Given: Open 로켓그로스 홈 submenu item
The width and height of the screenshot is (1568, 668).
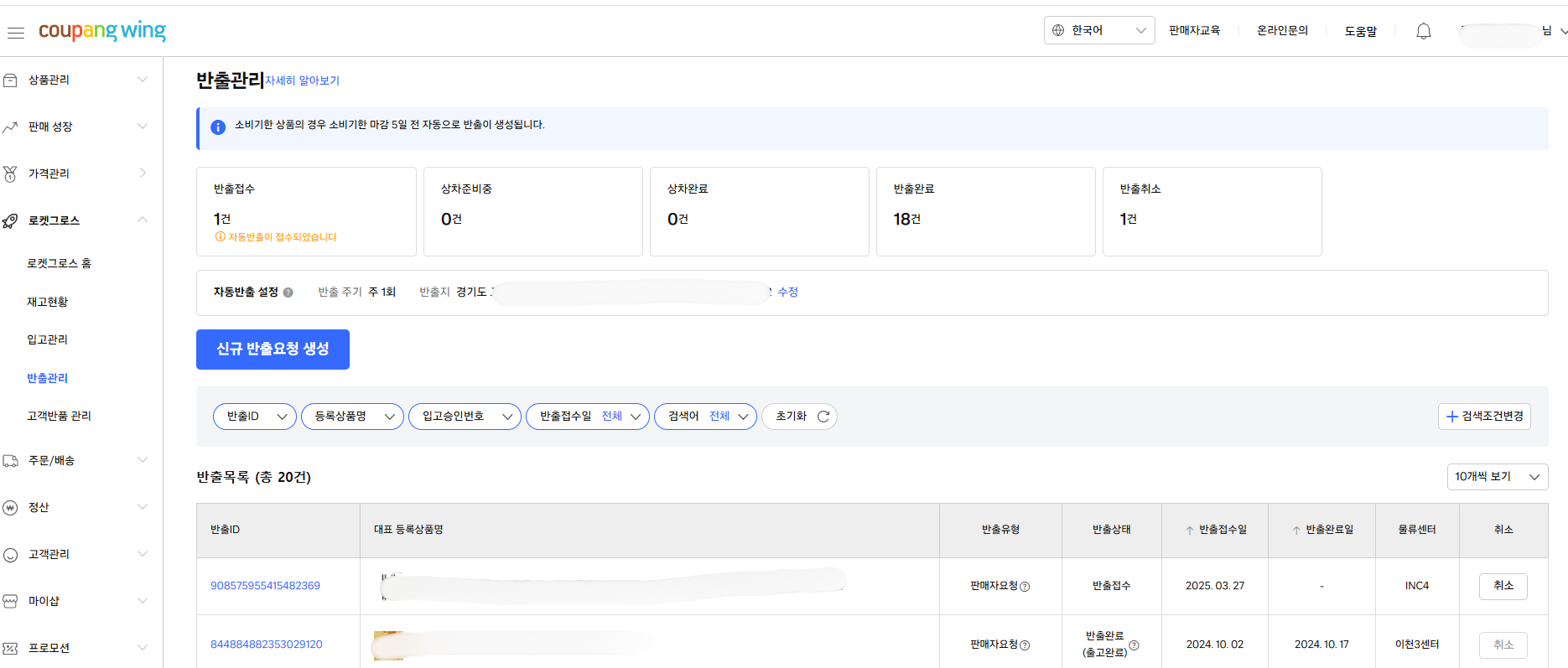Looking at the screenshot, I should point(59,263).
